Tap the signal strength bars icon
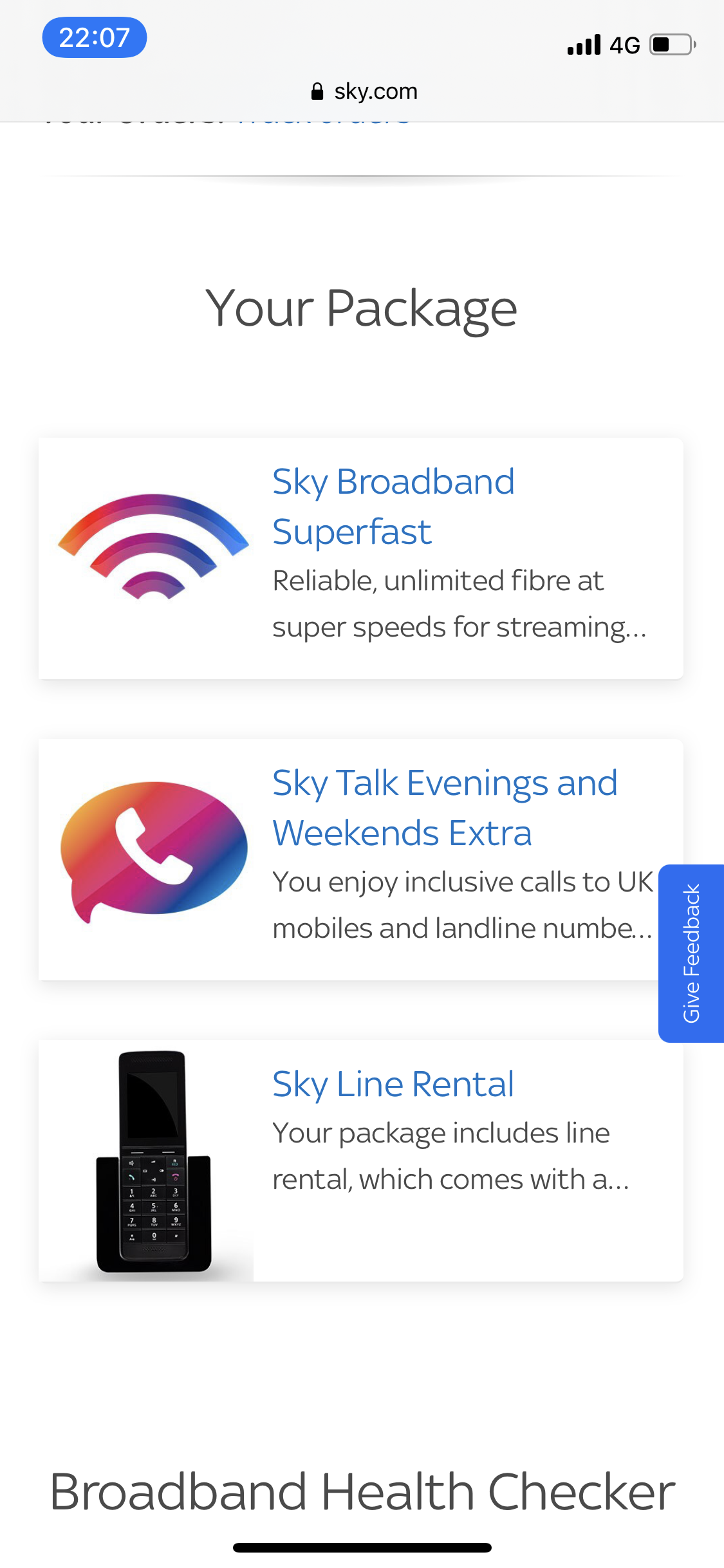 584,45
